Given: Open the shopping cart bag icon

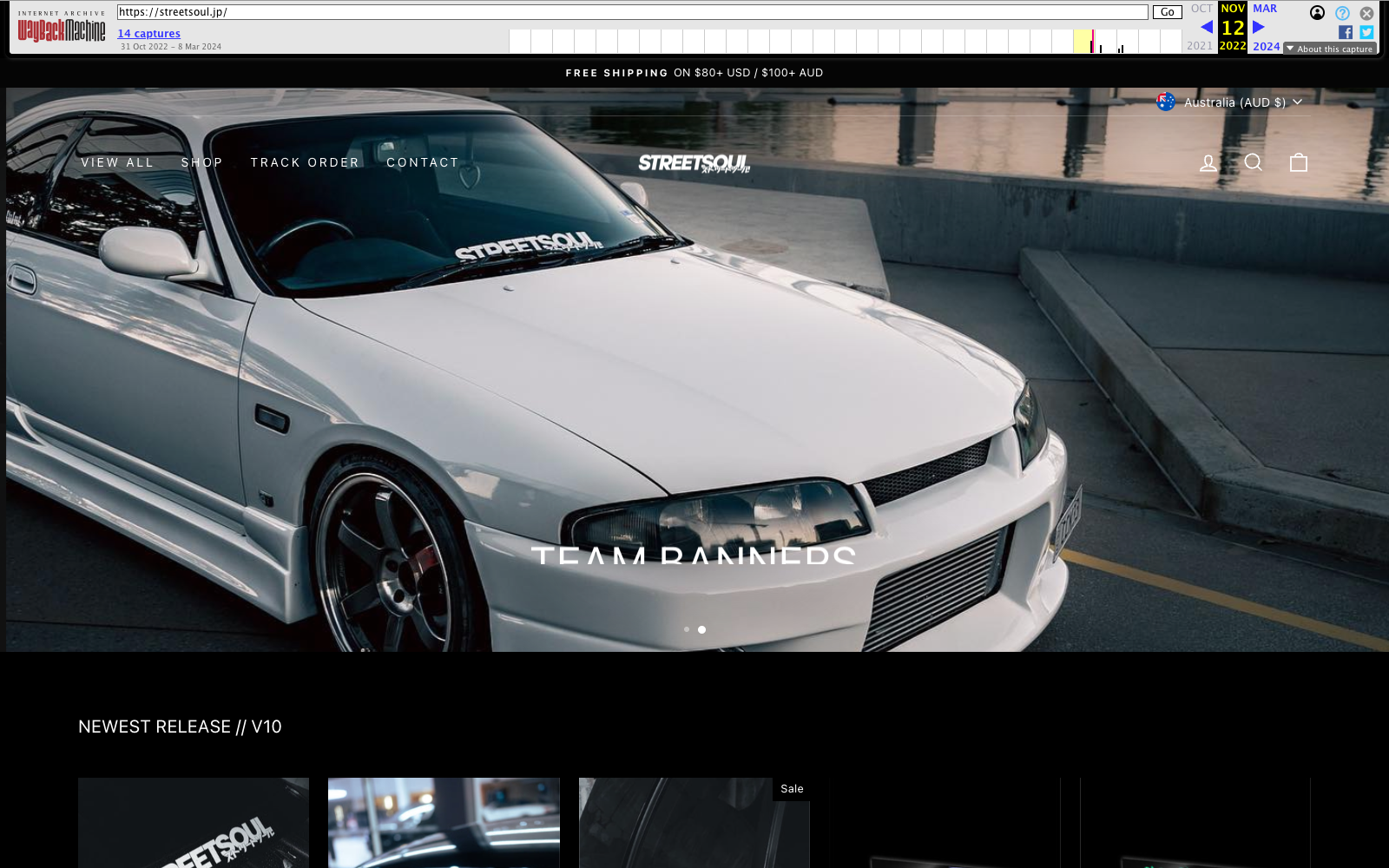Looking at the screenshot, I should point(1298,162).
